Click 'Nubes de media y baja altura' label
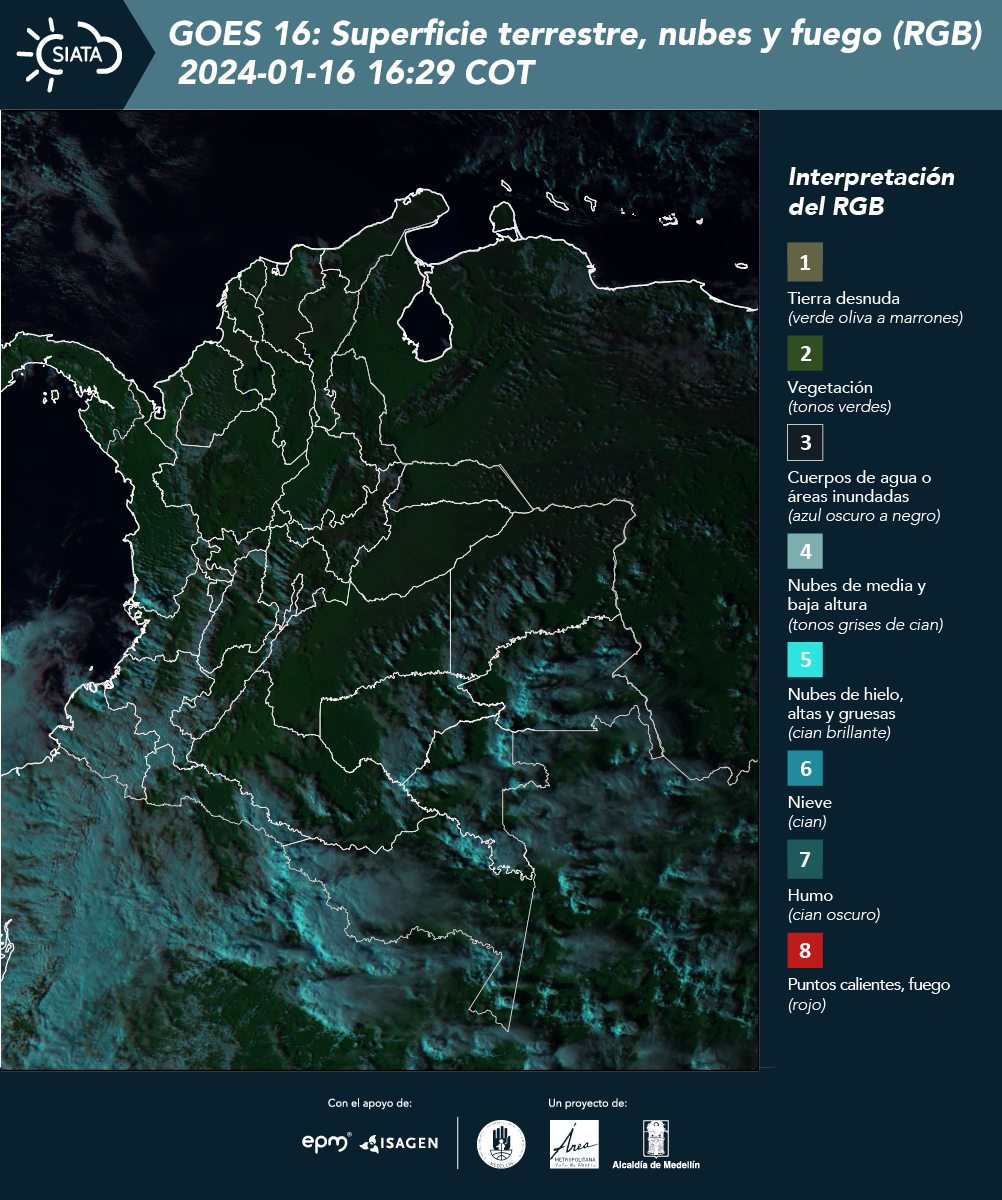 pyautogui.click(x=857, y=595)
